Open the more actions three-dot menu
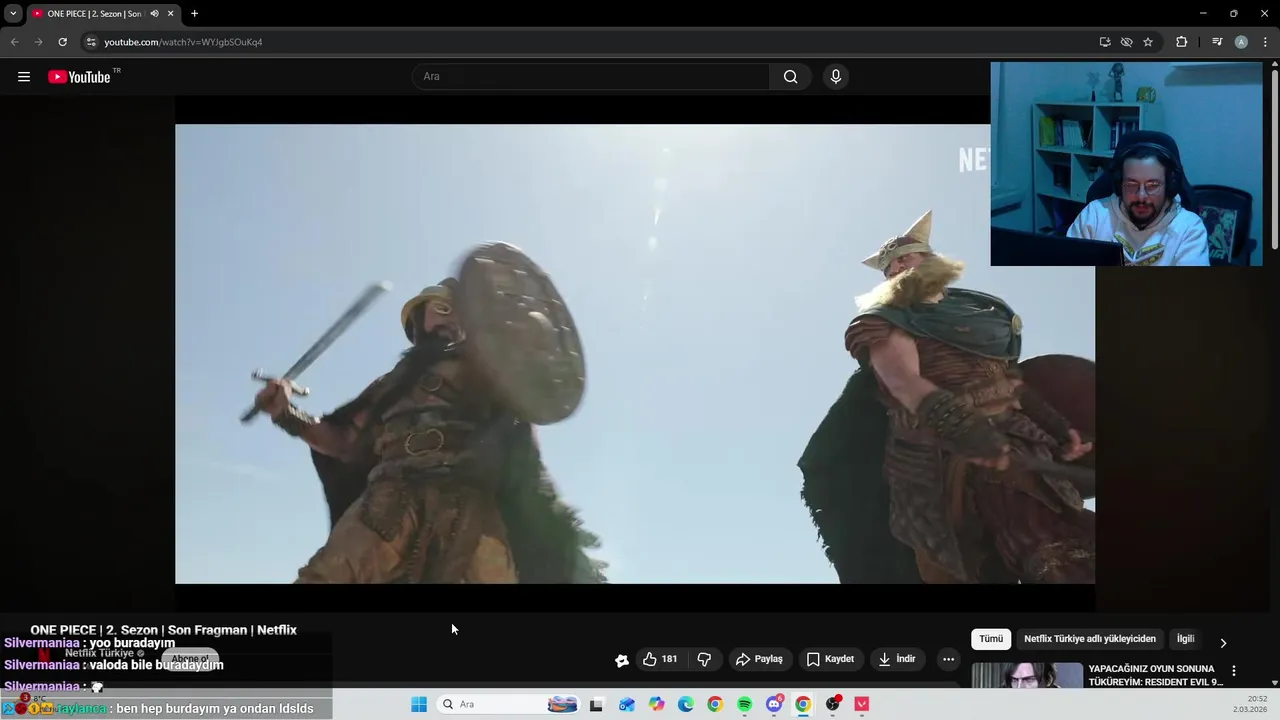 (948, 659)
